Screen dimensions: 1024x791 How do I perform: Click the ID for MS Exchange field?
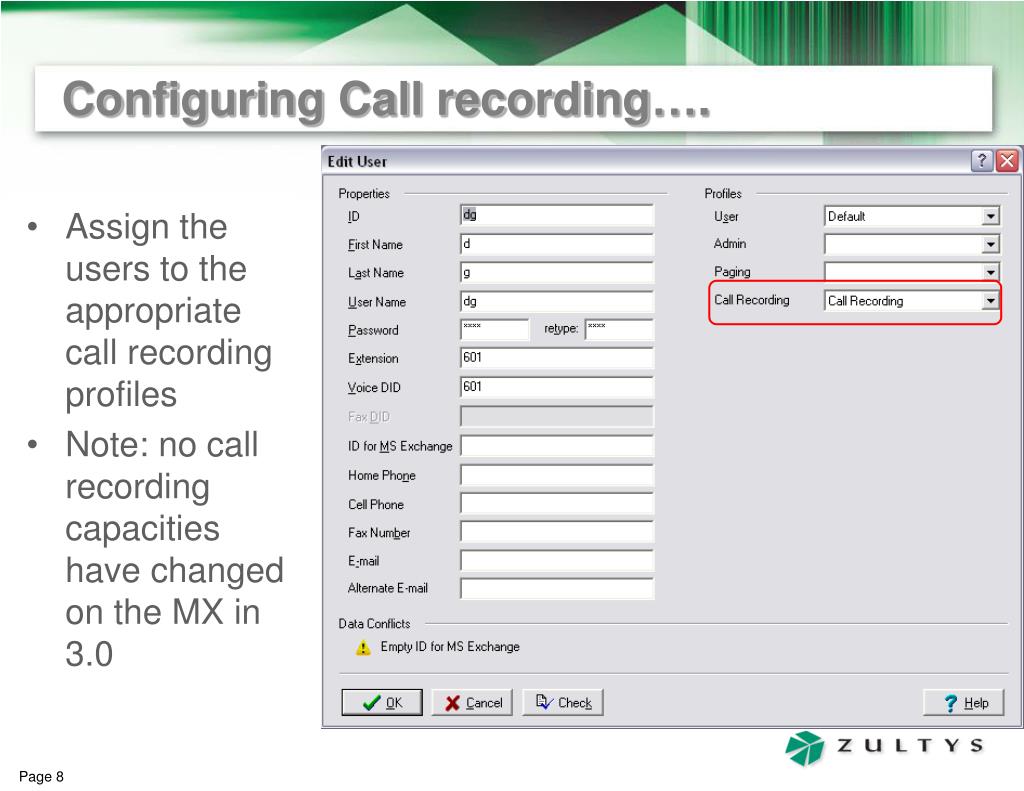(557, 445)
